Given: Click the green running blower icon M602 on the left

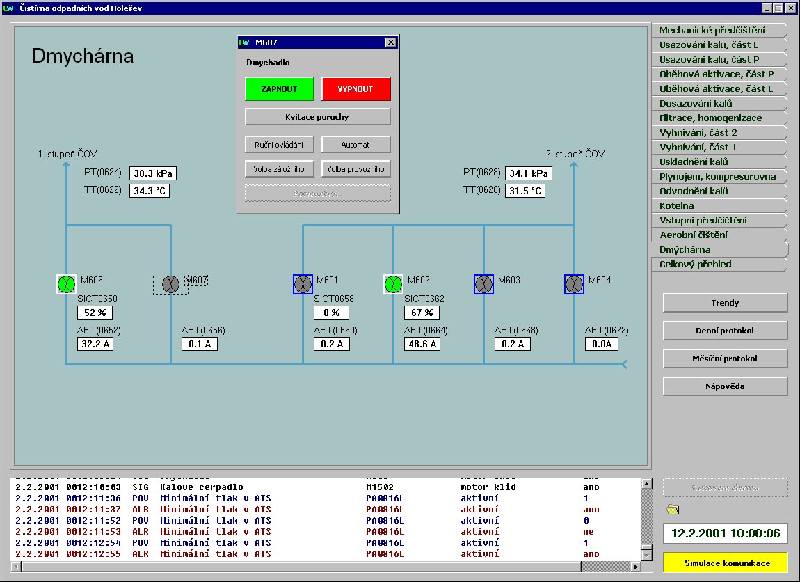Looking at the screenshot, I should click(66, 284).
